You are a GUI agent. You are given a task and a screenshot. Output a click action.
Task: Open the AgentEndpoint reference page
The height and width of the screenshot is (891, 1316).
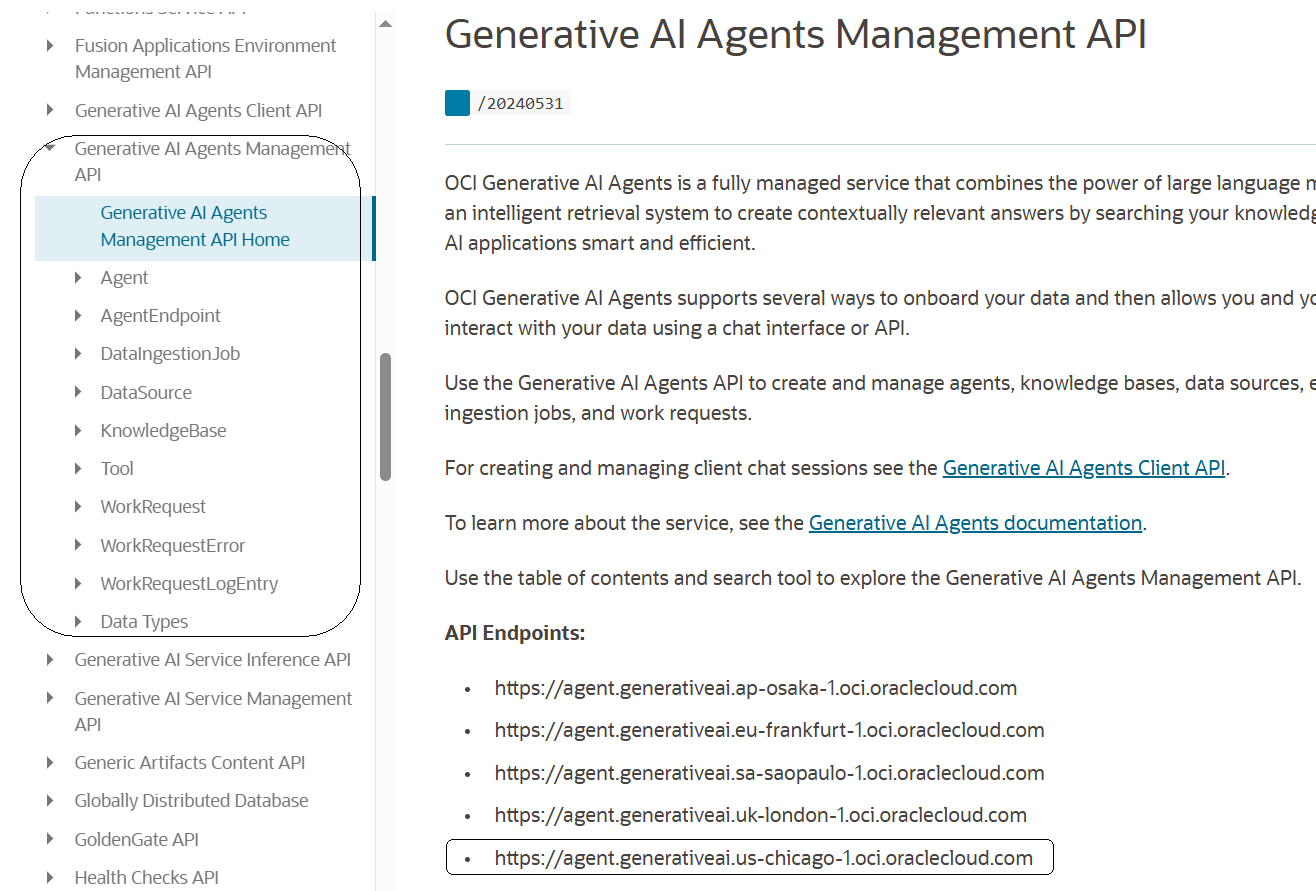[160, 316]
